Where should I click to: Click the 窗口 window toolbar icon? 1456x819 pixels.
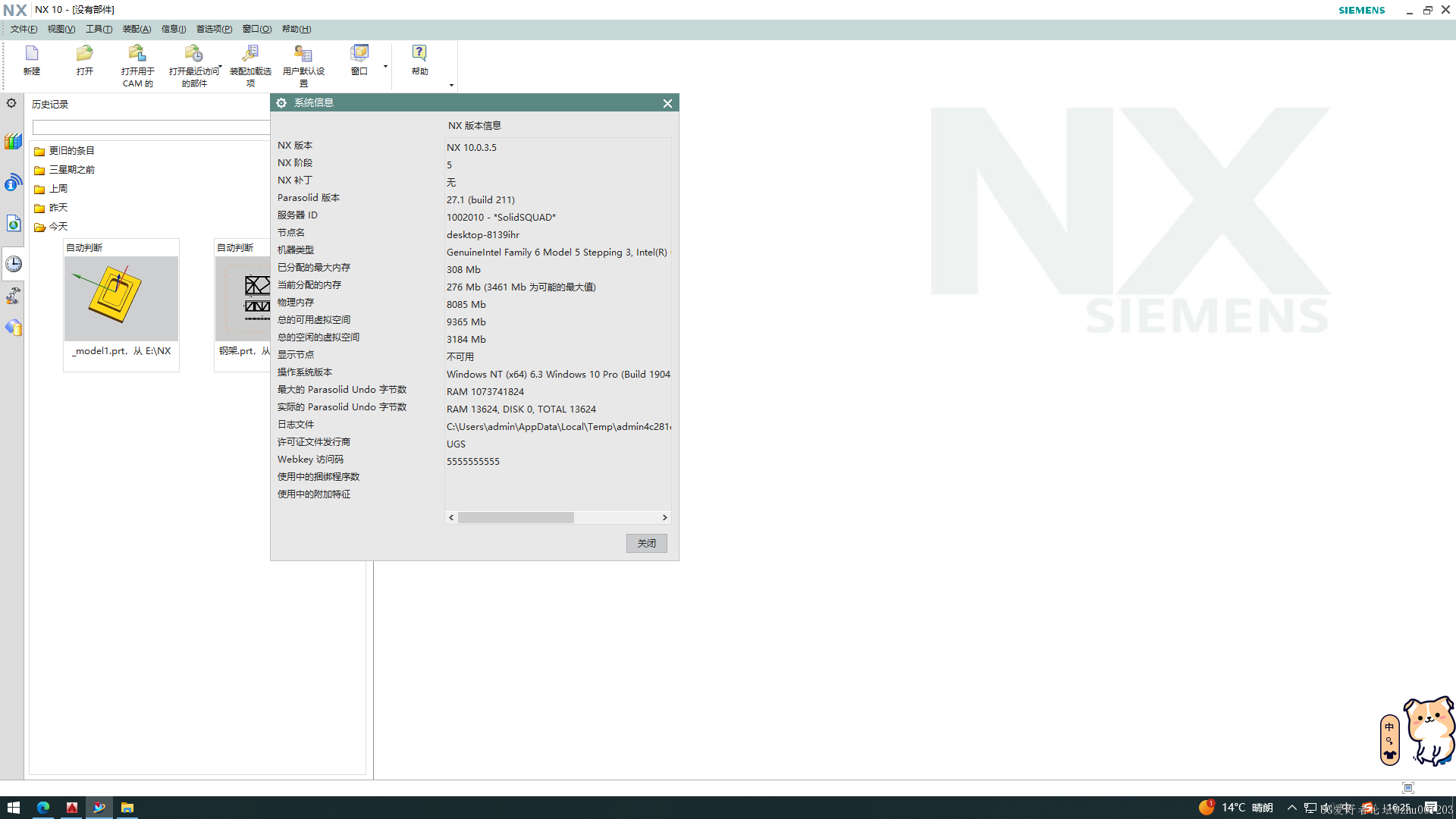(x=359, y=60)
